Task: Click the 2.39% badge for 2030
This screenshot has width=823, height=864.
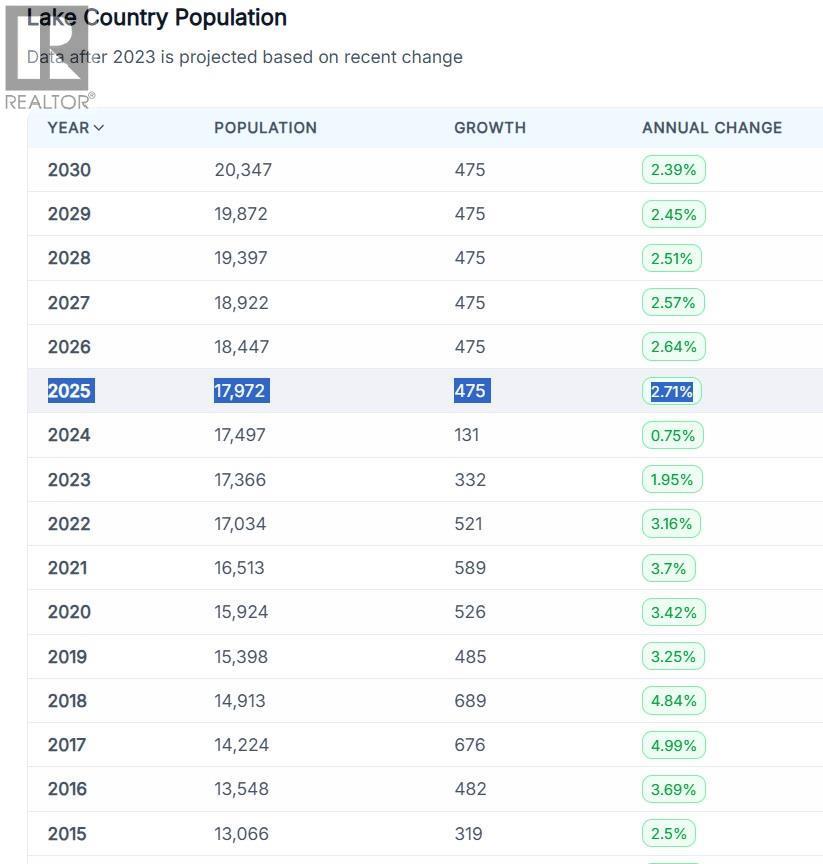Action: (673, 170)
